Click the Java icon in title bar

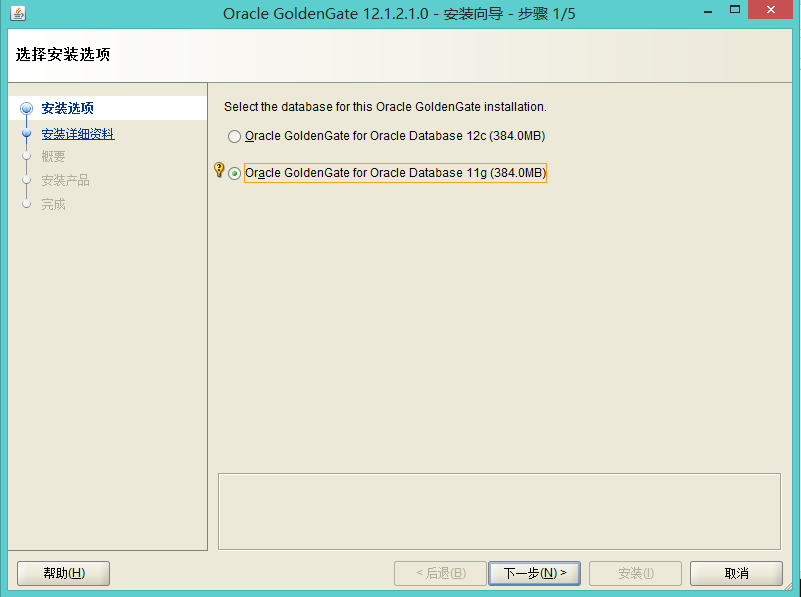click(18, 13)
